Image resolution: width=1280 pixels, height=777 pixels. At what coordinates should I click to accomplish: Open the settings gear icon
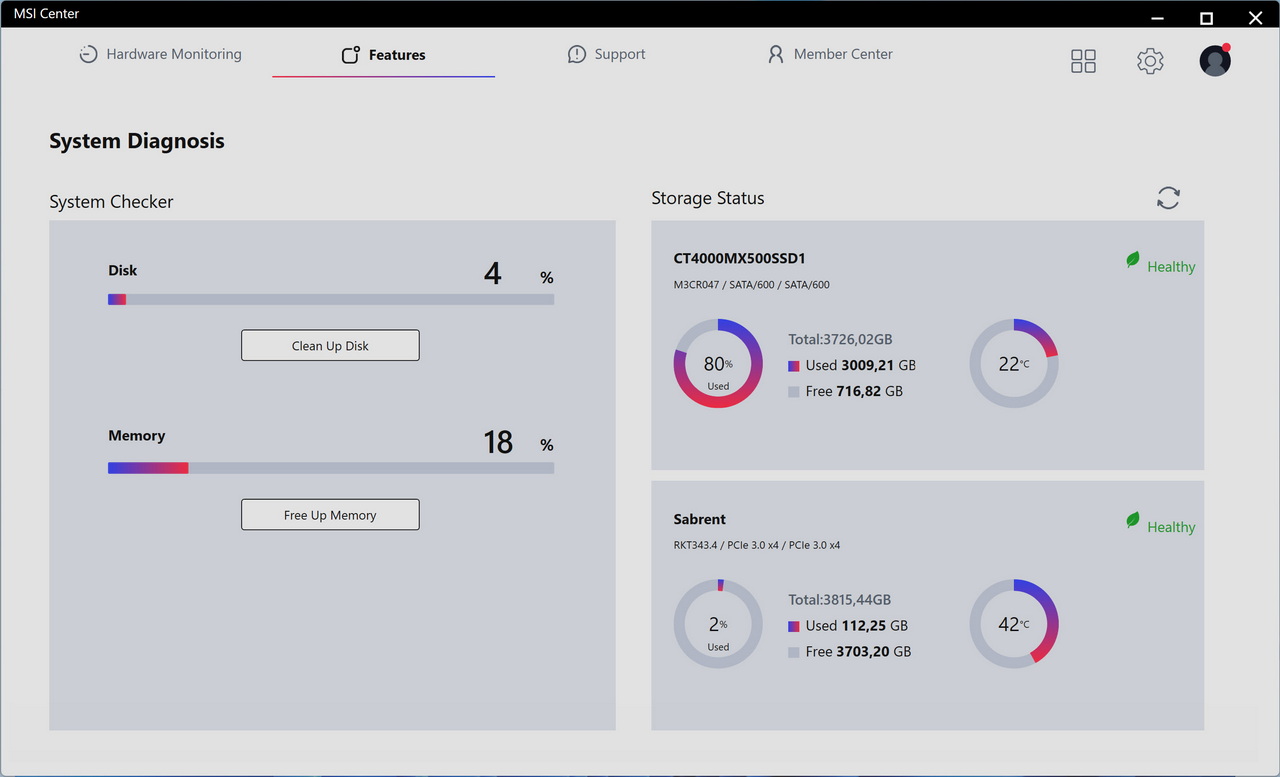pos(1150,61)
